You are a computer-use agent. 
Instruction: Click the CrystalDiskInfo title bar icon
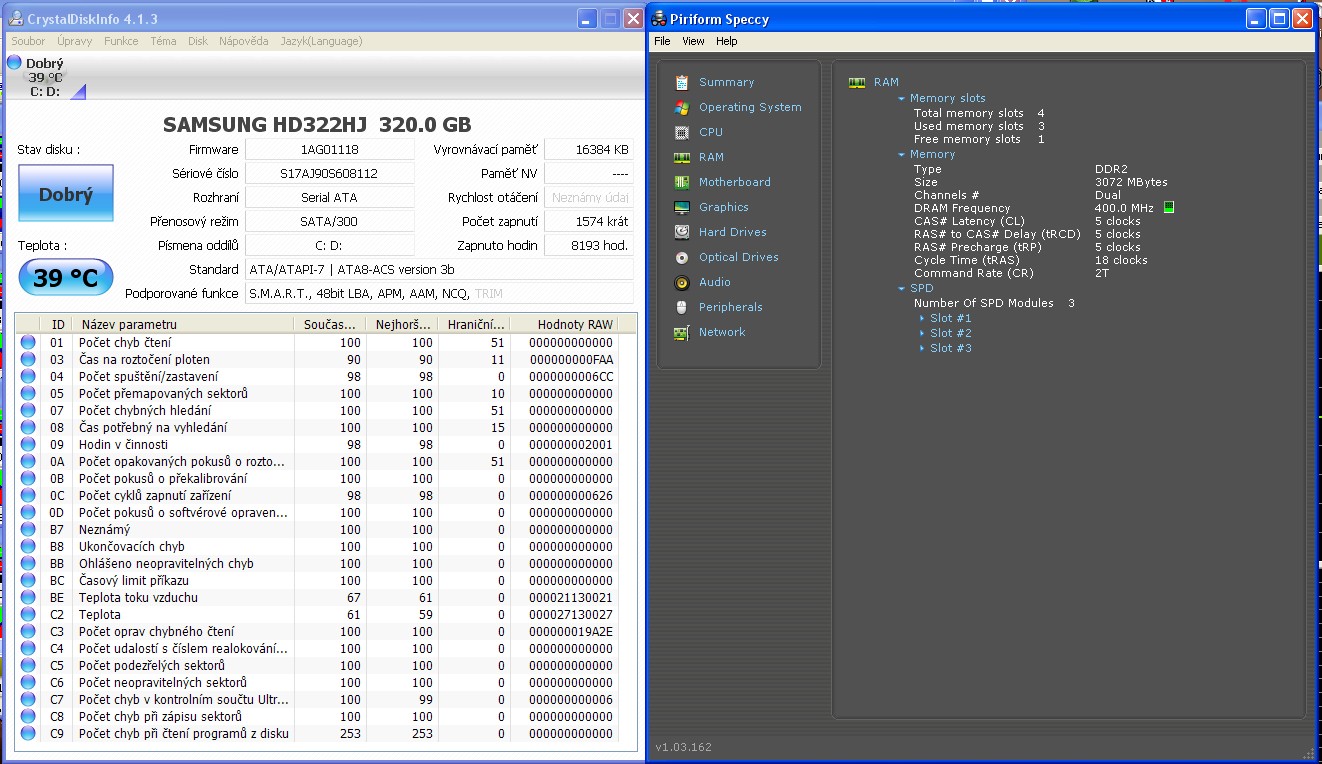(x=15, y=19)
